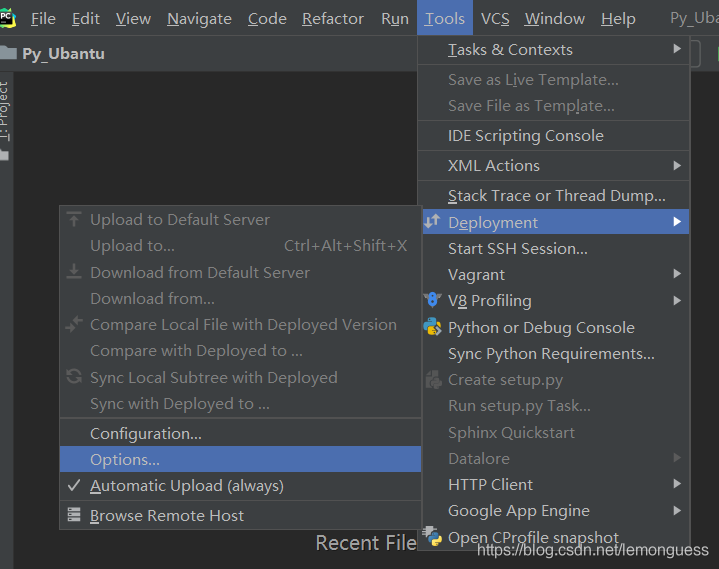This screenshot has width=719, height=569.
Task: Open IDE Scripting Console
Action: coord(525,135)
